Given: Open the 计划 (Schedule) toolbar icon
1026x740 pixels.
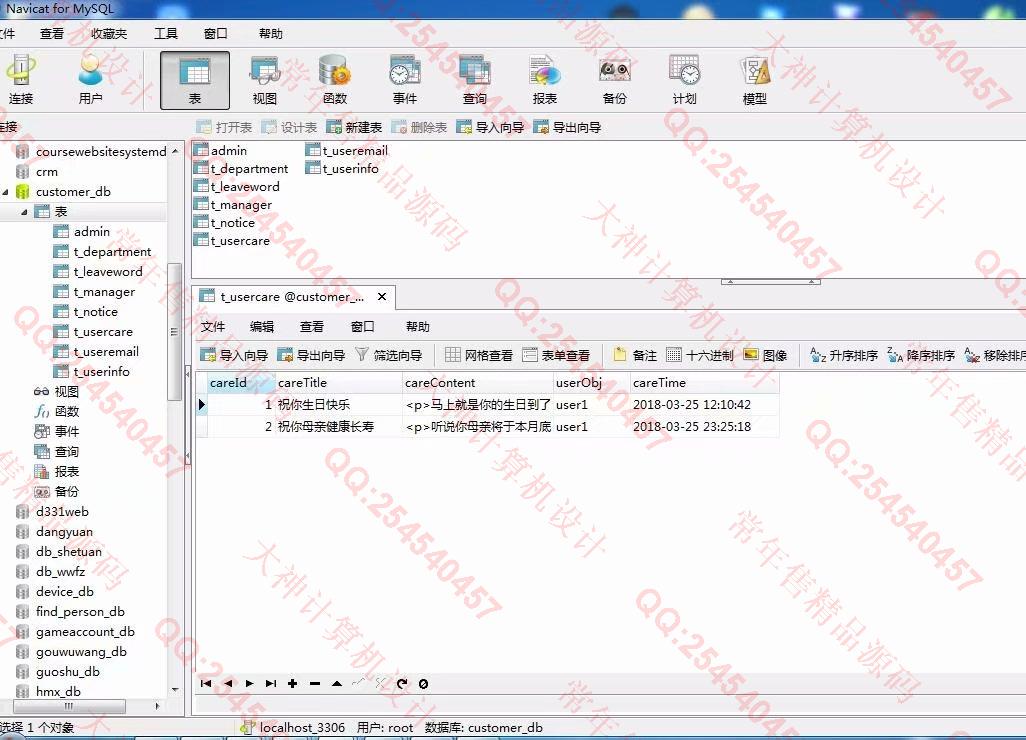Looking at the screenshot, I should pos(684,80).
